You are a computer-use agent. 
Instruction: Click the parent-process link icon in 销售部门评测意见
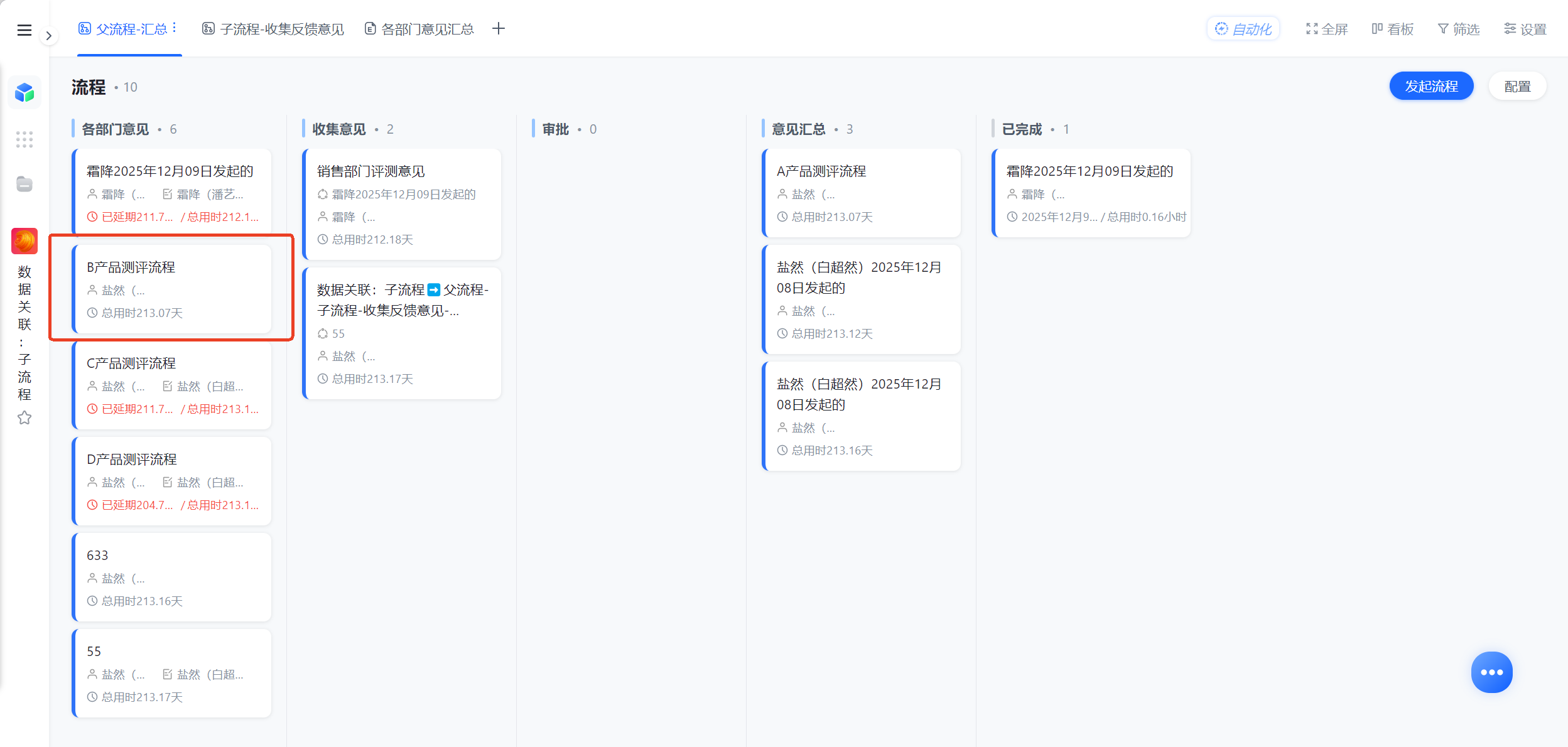click(x=323, y=195)
